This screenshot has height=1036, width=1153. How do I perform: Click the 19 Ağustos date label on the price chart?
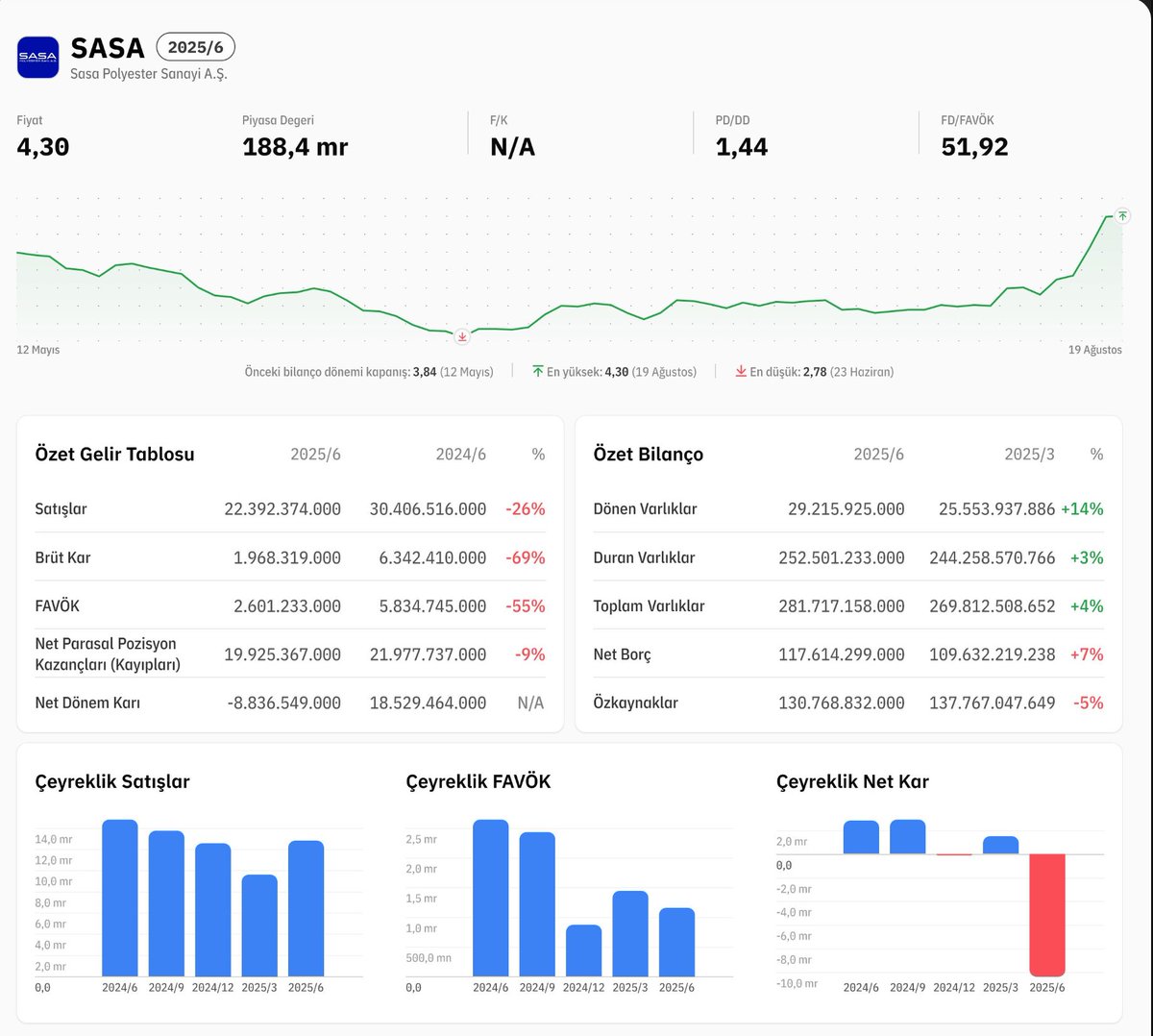1095,350
